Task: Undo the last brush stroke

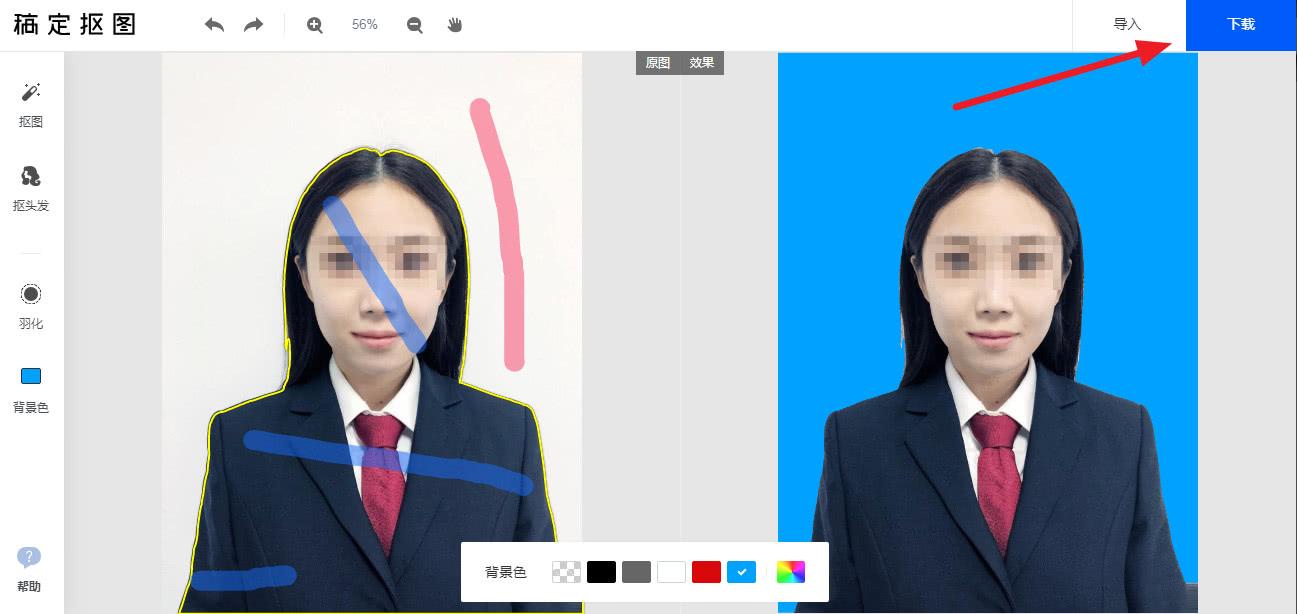Action: click(214, 24)
